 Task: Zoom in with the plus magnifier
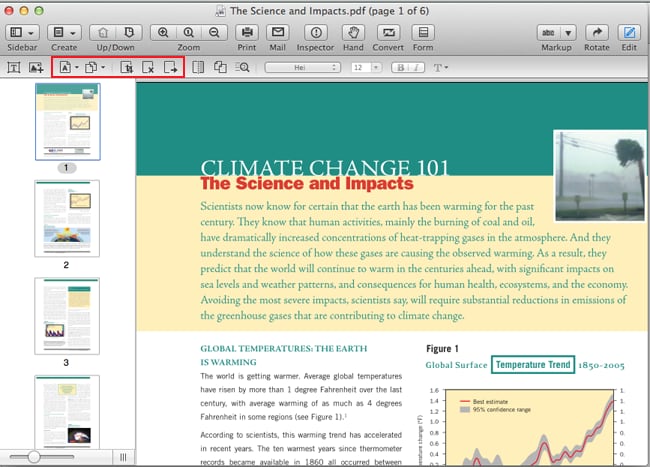pyautogui.click(x=163, y=32)
